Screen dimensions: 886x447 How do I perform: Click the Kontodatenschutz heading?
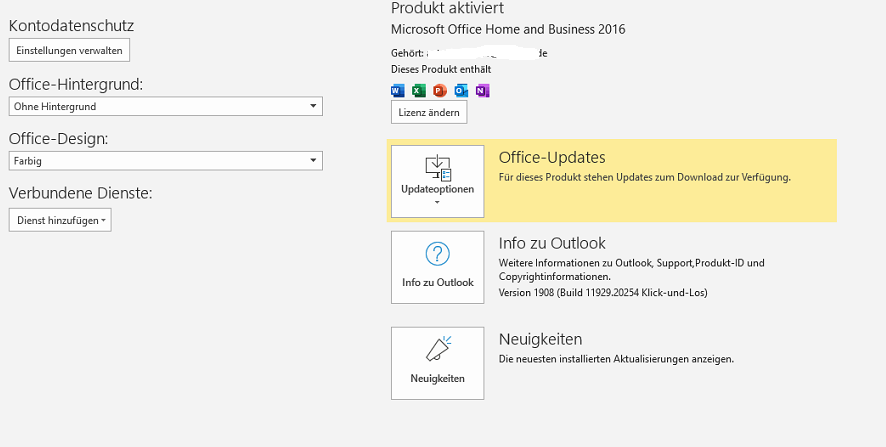point(71,26)
